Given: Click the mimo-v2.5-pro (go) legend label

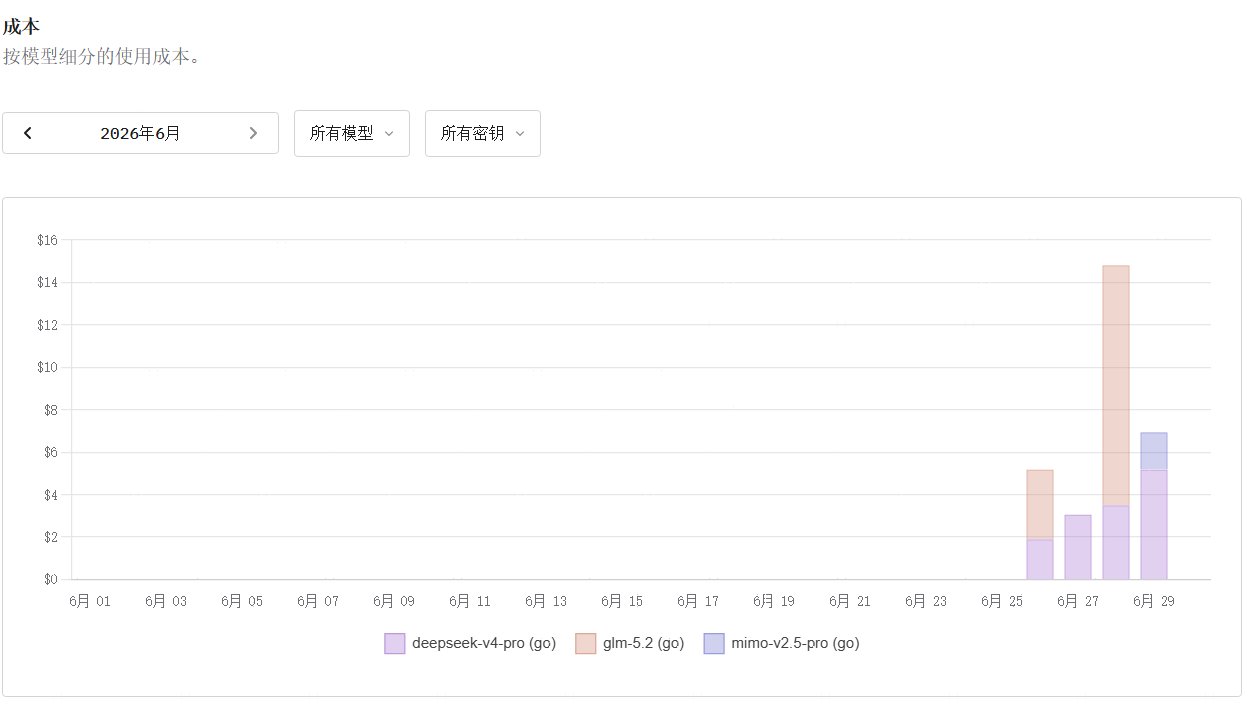Looking at the screenshot, I should [x=795, y=643].
